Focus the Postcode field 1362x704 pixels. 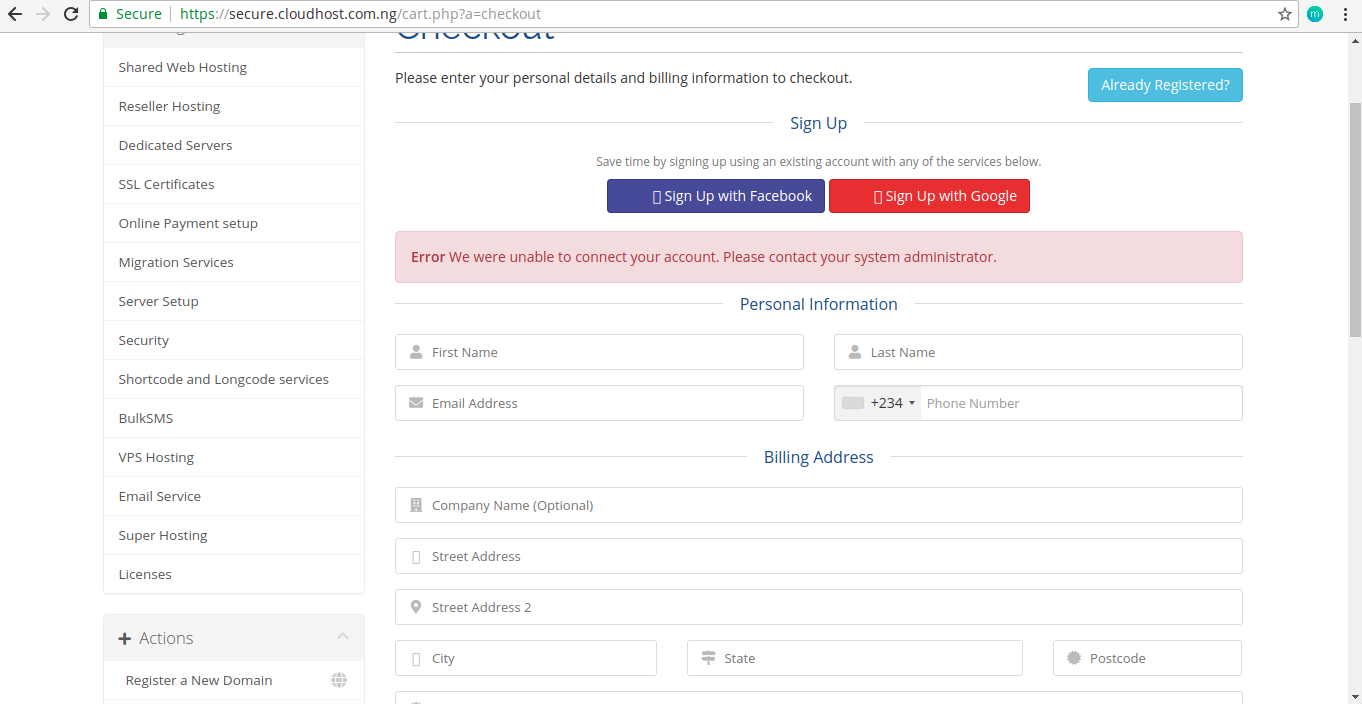(x=1147, y=658)
